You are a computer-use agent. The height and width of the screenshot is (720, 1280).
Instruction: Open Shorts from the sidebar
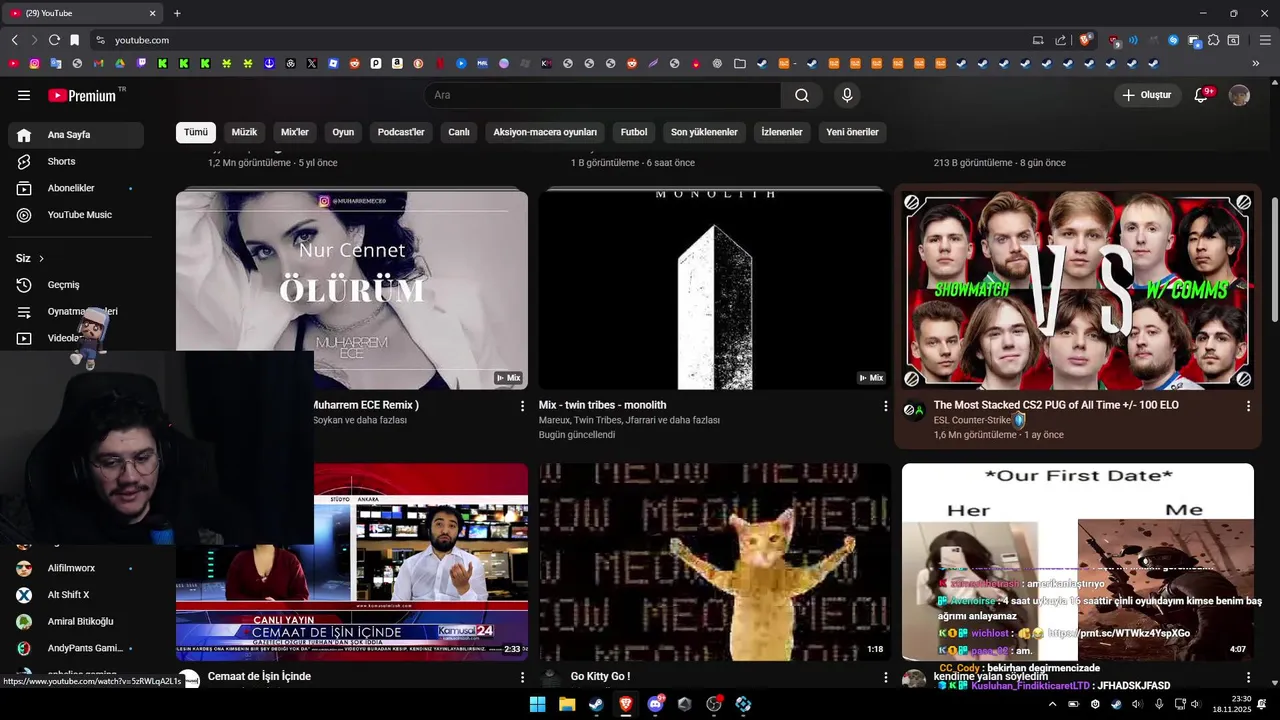coord(76,162)
